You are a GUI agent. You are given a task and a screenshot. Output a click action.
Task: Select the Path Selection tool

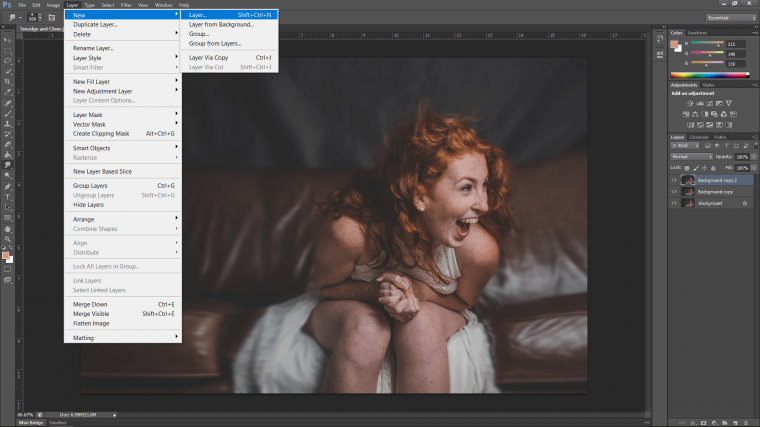7,207
